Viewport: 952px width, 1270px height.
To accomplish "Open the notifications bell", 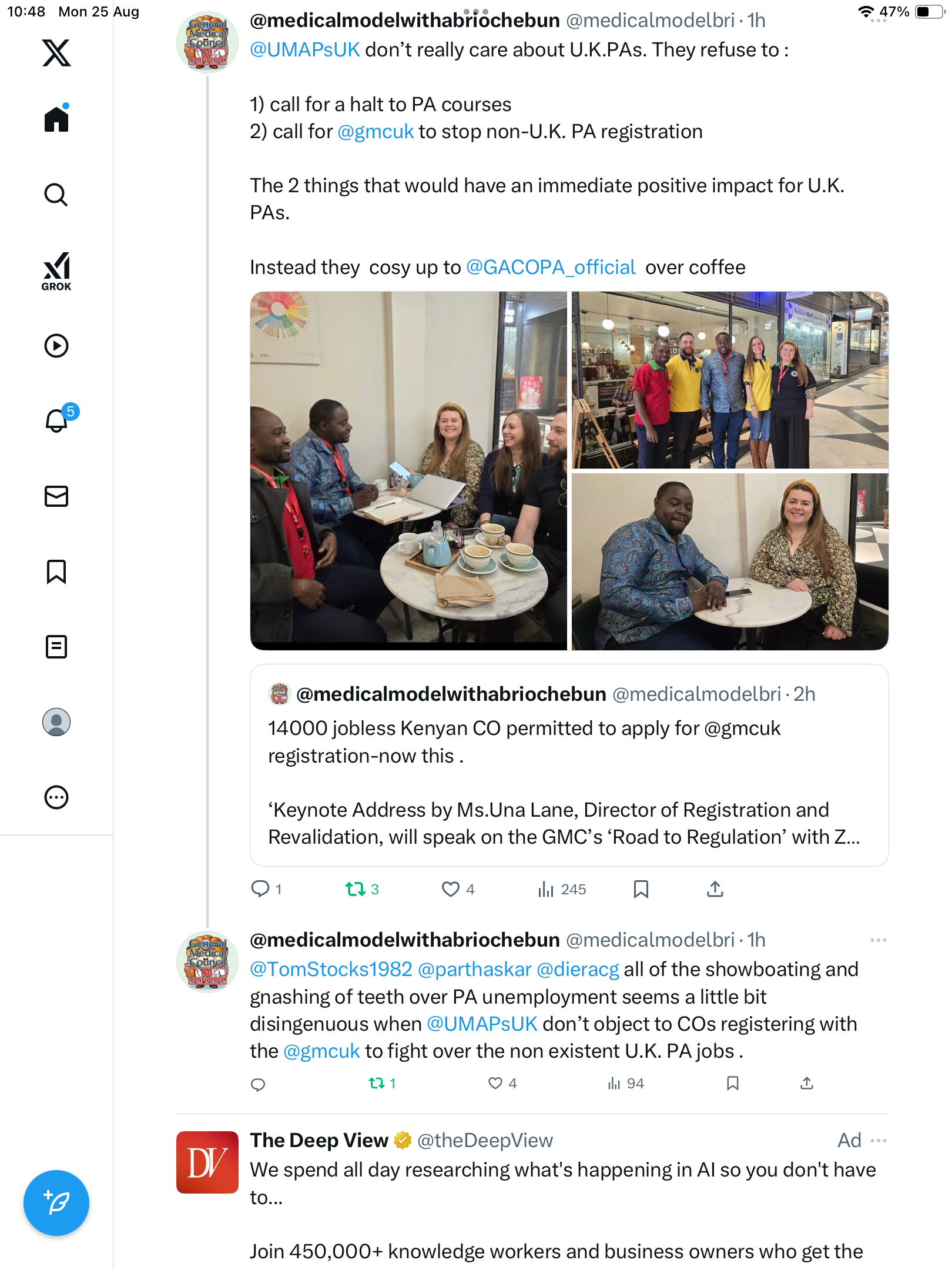I will [x=56, y=421].
